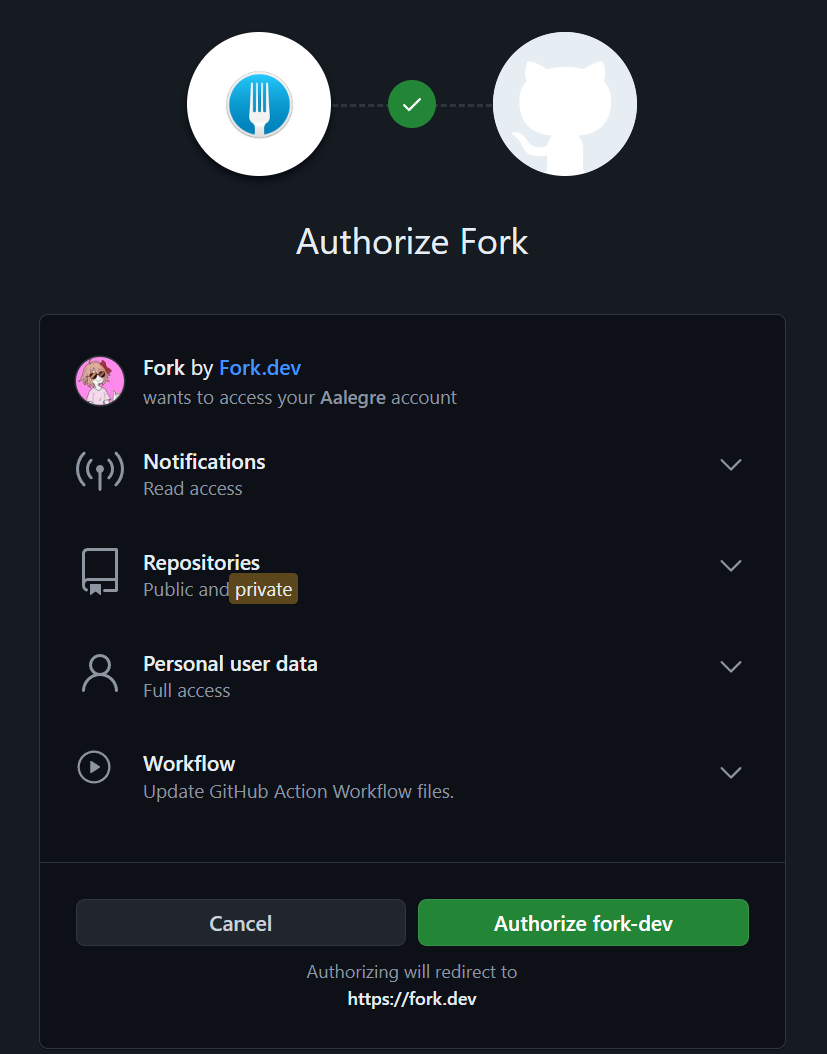Expand the Repositories permission details
This screenshot has width=827, height=1054.
730,565
